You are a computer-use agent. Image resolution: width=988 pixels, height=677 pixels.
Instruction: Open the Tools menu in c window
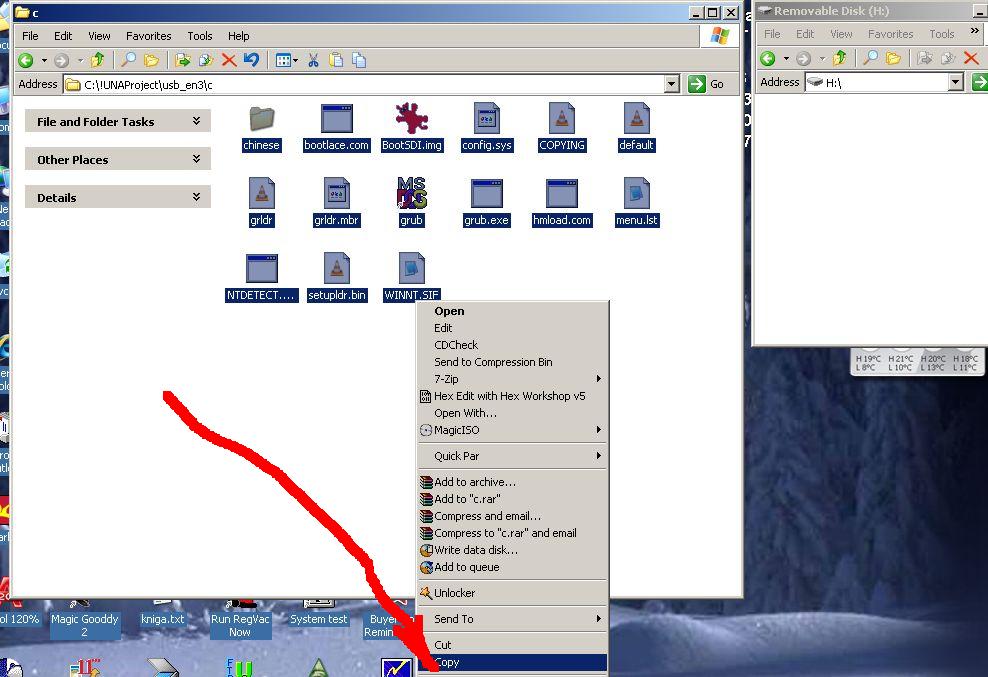200,36
